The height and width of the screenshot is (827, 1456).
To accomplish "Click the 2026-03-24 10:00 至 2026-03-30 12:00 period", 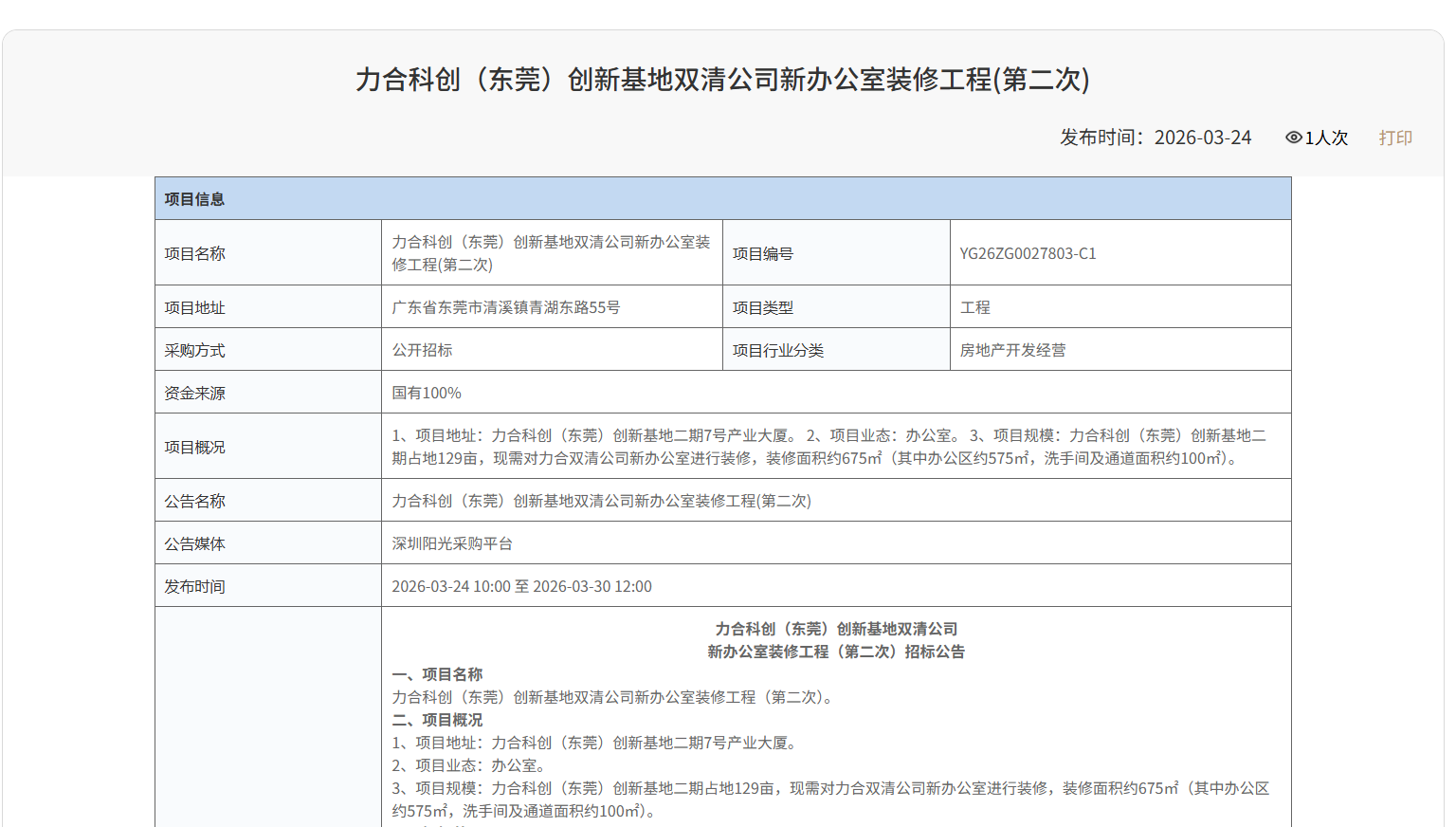I will click(x=521, y=586).
